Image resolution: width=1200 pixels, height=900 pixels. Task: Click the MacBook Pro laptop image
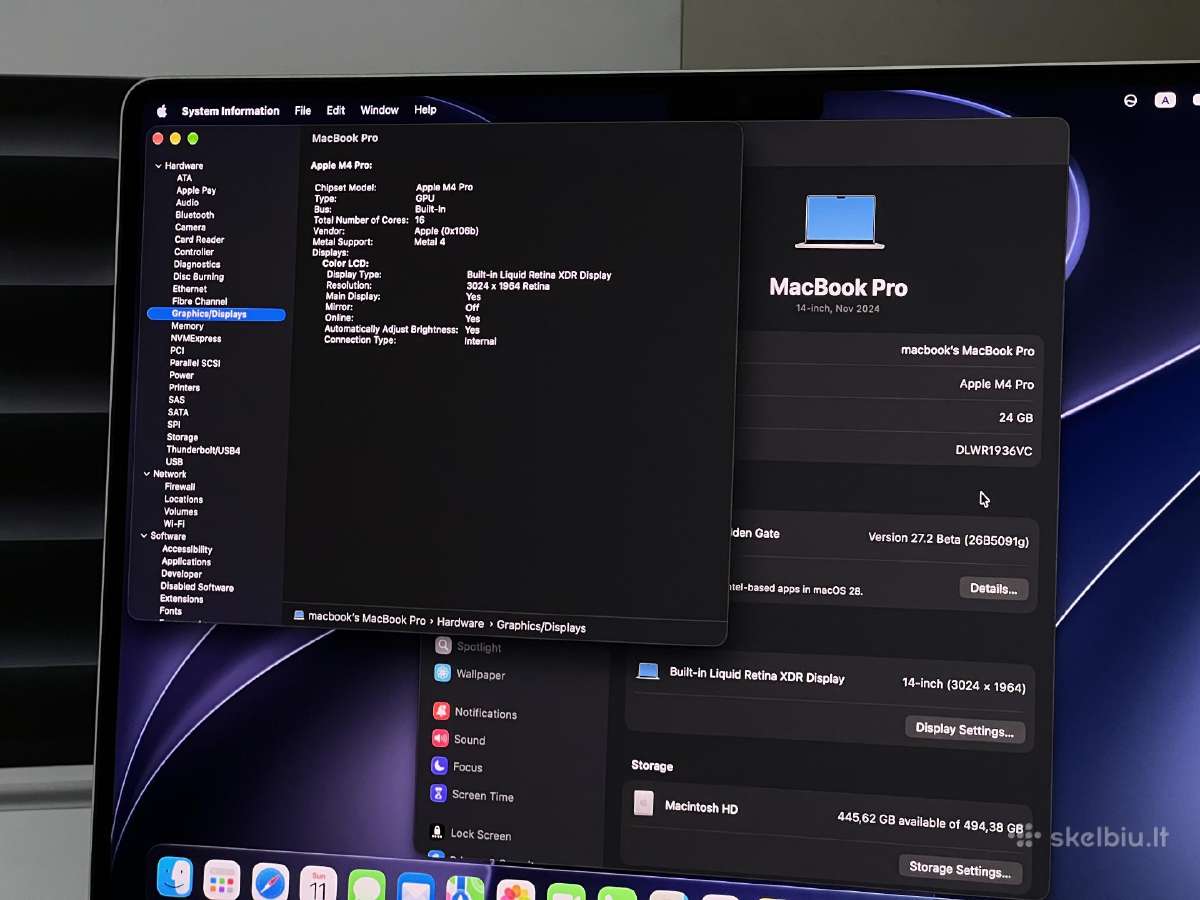[840, 221]
